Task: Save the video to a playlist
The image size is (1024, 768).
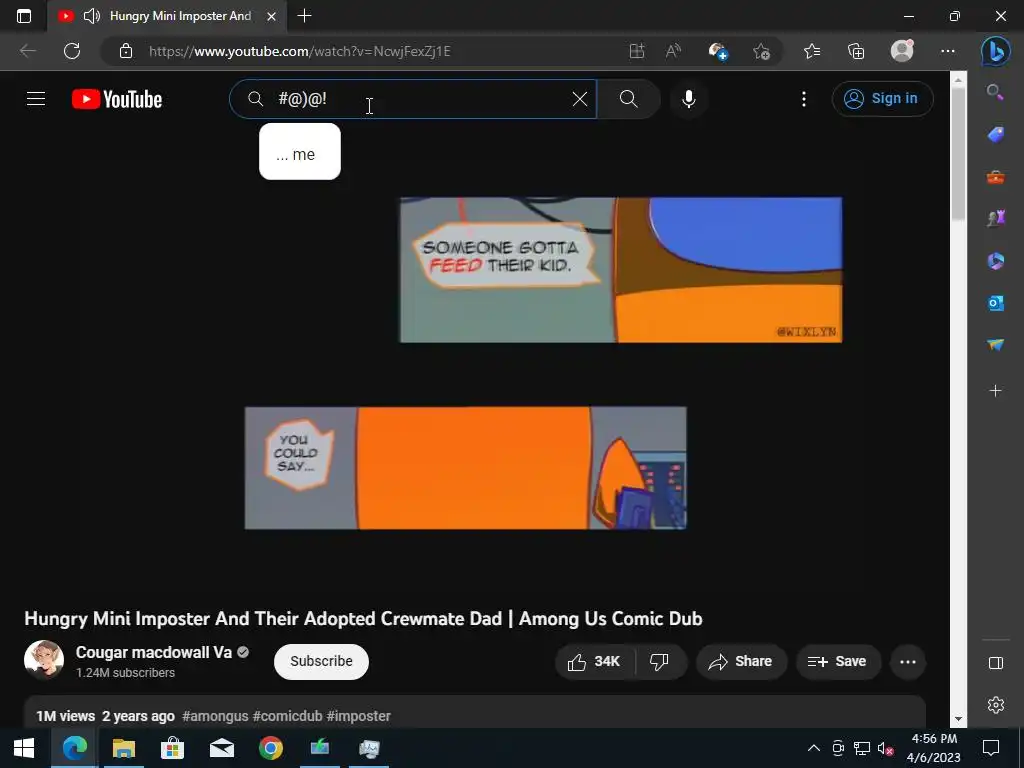Action: [838, 662]
